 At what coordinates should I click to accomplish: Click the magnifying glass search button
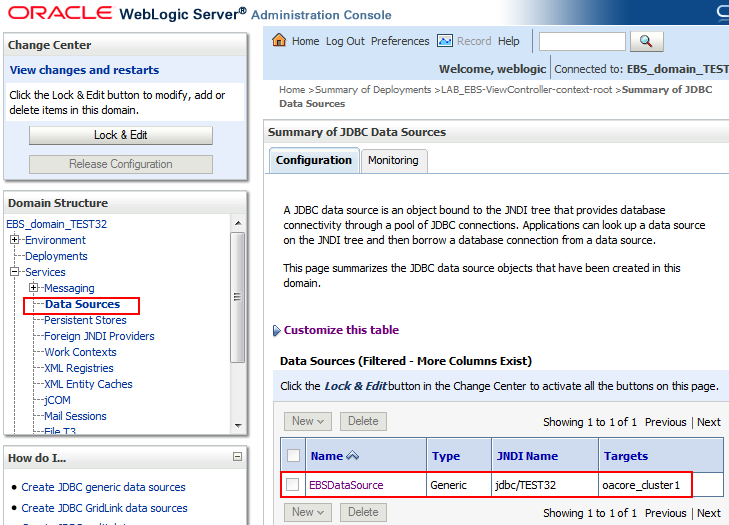(x=646, y=41)
